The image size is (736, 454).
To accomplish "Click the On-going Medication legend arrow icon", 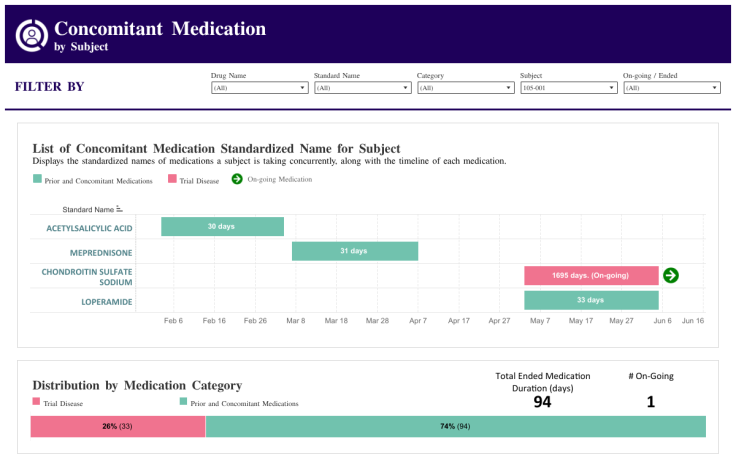I will (237, 179).
